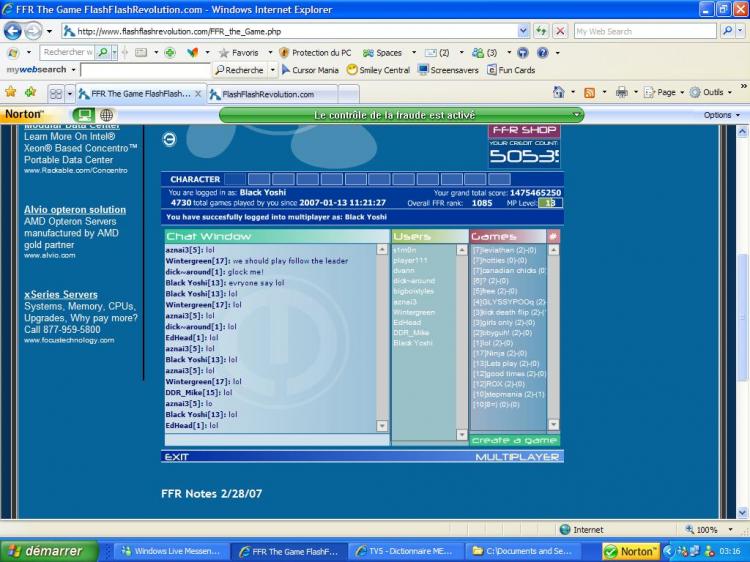Click the create a game button
The width and height of the screenshot is (750, 562).
(x=514, y=440)
